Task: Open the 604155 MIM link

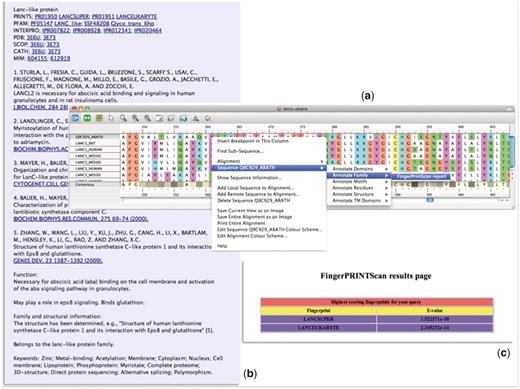Action: [37, 58]
